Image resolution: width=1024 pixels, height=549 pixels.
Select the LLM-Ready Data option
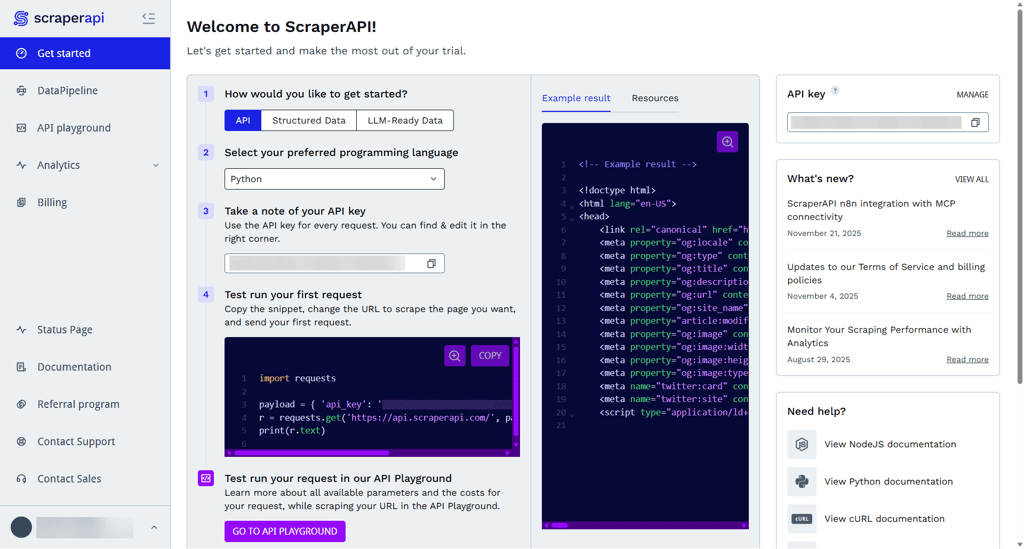[405, 120]
